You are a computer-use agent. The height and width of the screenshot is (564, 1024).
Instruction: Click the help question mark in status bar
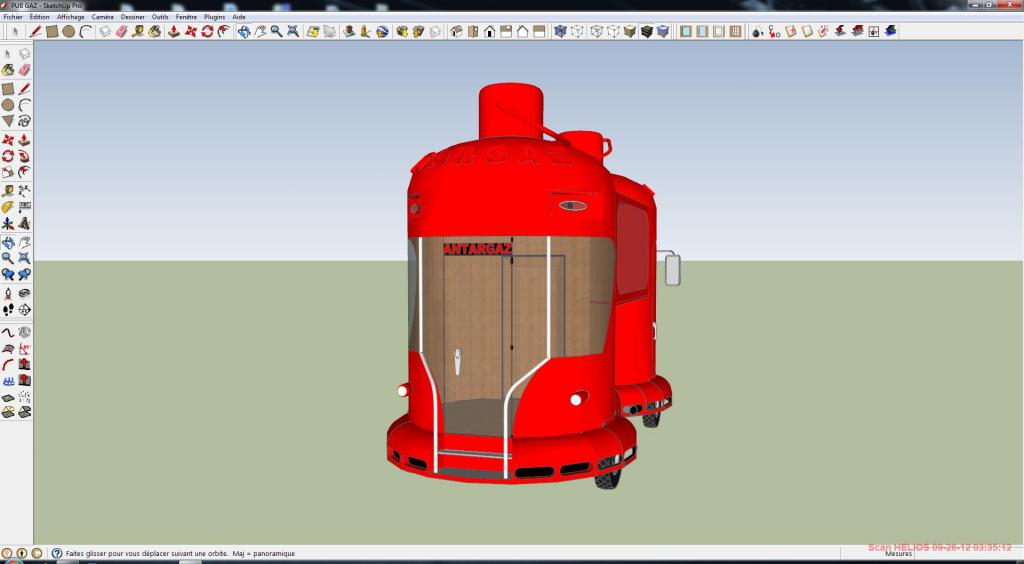coord(57,554)
